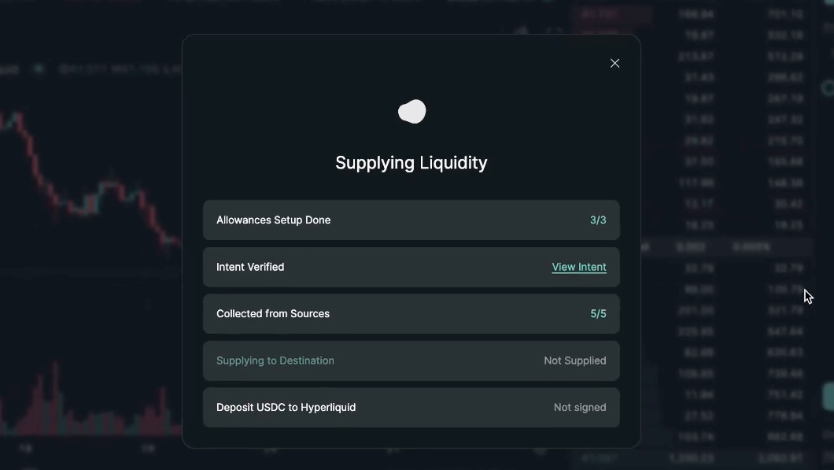Close the Supplying Liquidity dialog
The height and width of the screenshot is (470, 834).
[614, 63]
